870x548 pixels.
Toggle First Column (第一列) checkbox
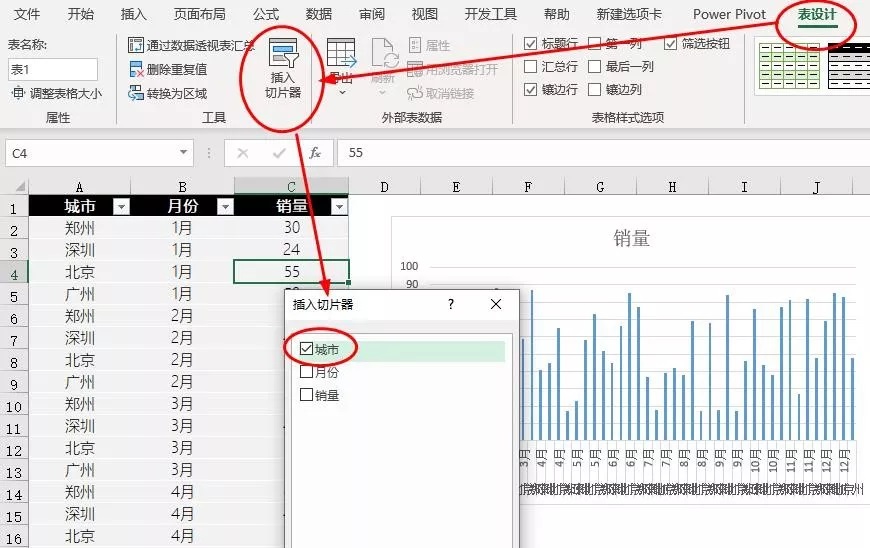(x=594, y=43)
